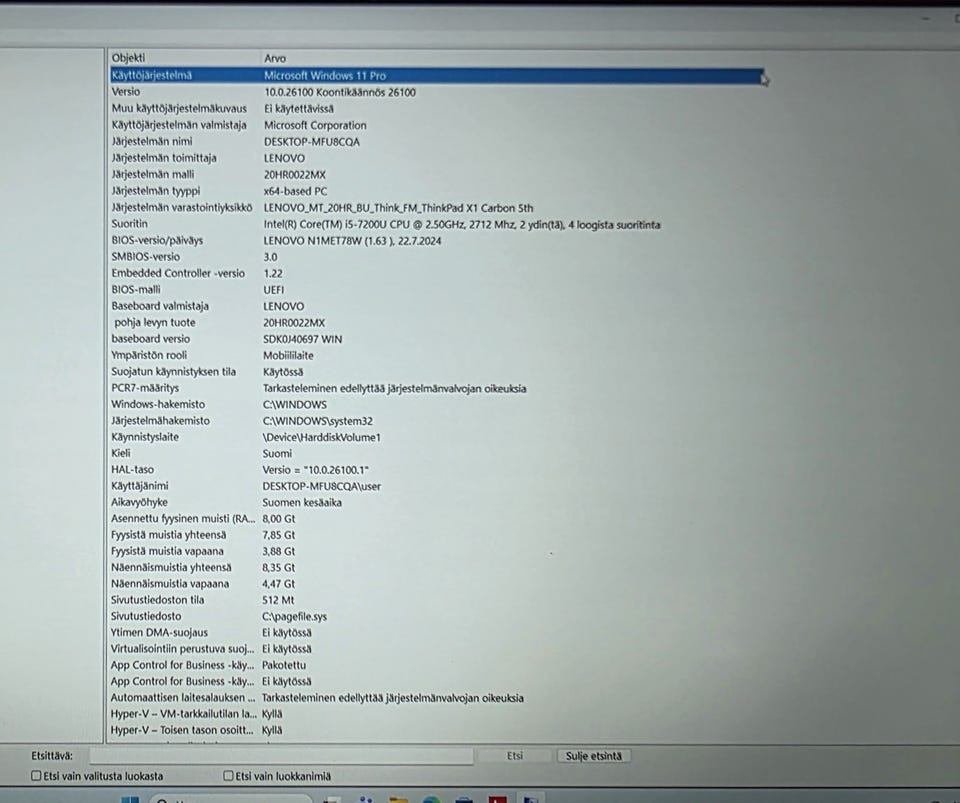
Task: Select the 'Aikavyöhyke' row
Action: (139, 502)
